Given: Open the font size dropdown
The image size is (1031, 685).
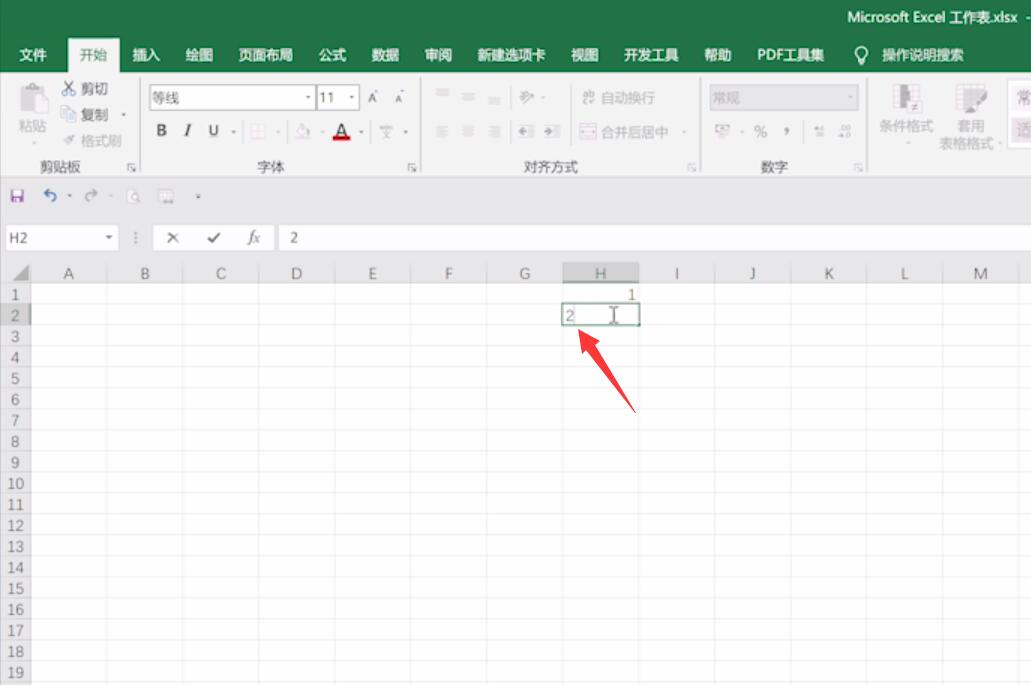Looking at the screenshot, I should coord(352,98).
